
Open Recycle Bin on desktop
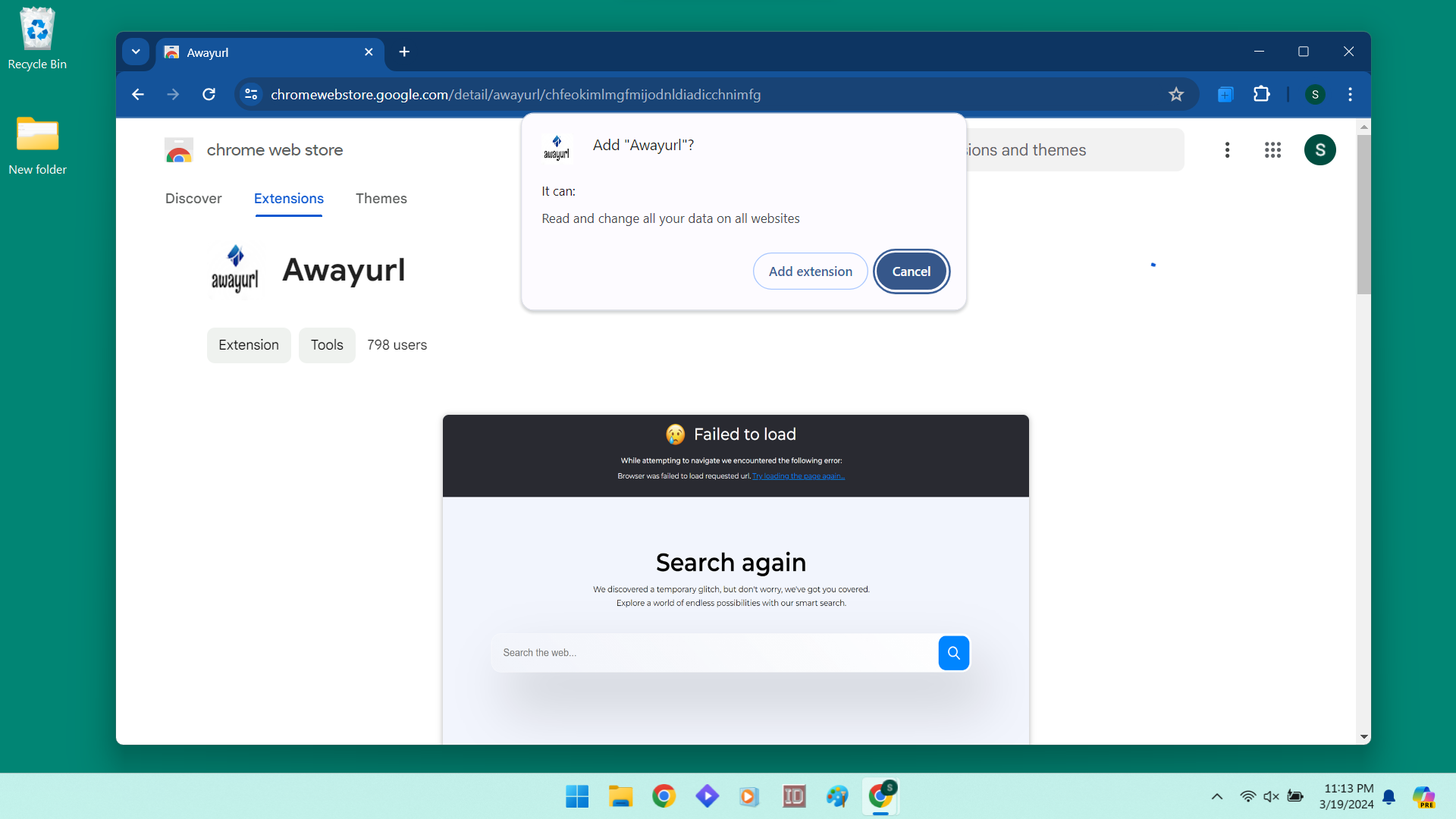tap(37, 39)
